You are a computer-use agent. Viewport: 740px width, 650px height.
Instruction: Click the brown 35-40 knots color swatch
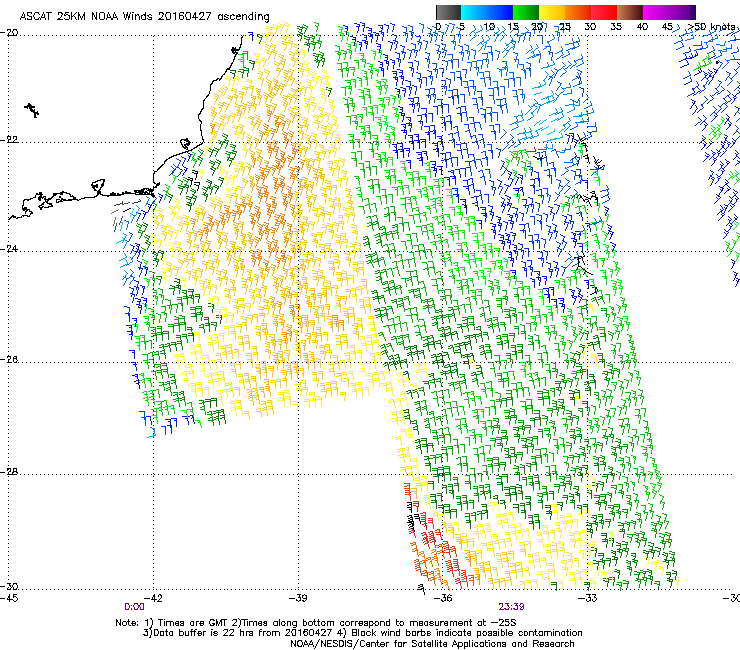630,12
